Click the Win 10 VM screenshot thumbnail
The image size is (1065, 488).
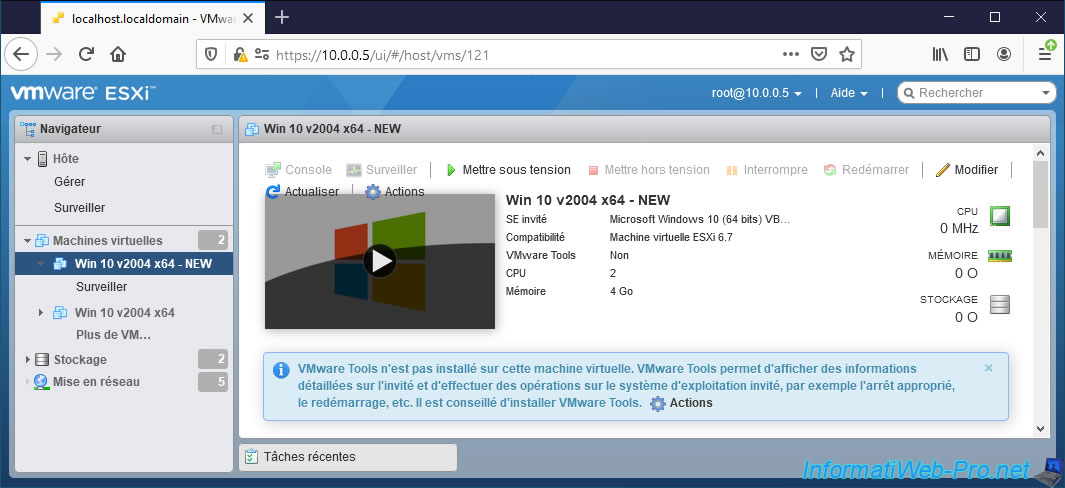[x=380, y=261]
